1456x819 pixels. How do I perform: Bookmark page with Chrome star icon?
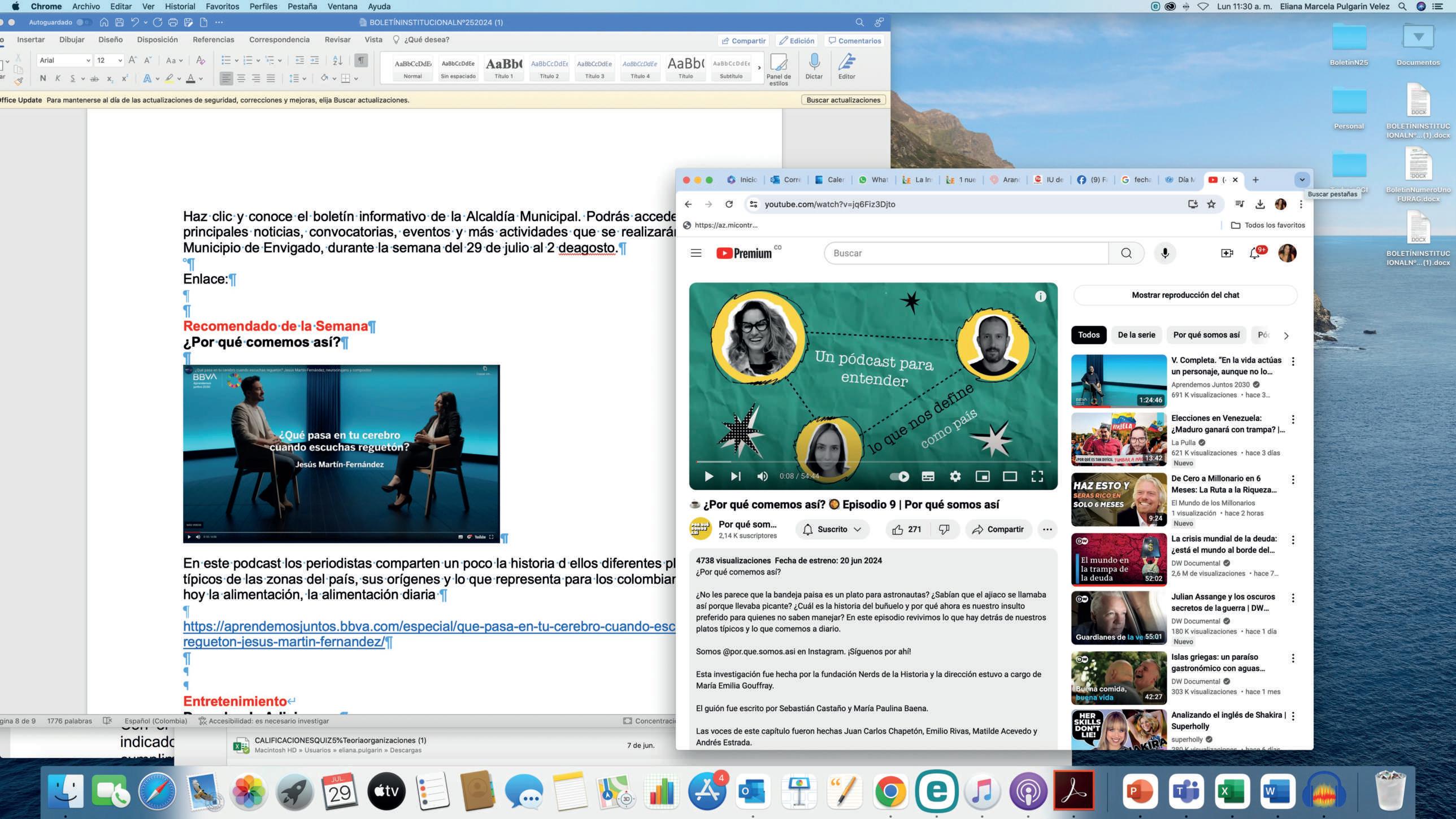click(x=1211, y=204)
